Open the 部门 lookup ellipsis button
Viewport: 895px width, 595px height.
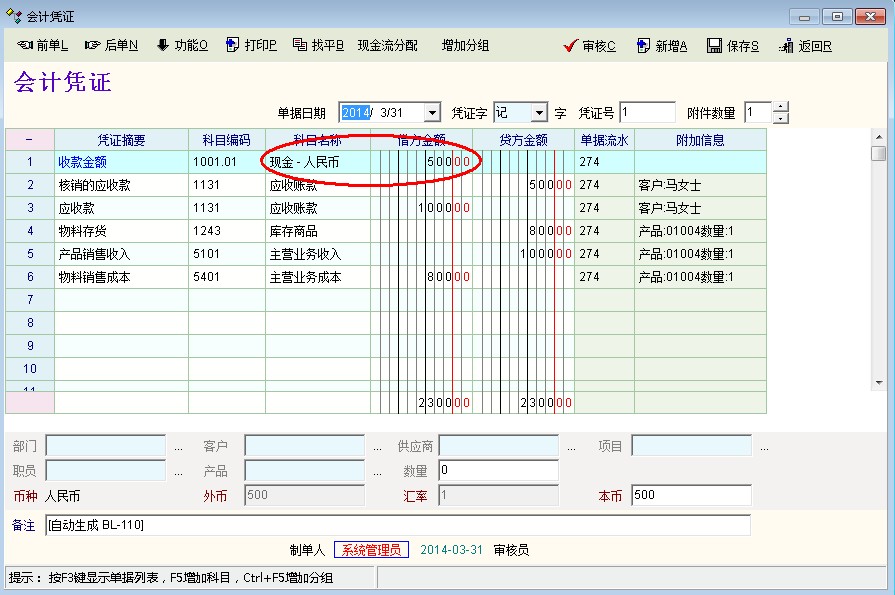(178, 447)
